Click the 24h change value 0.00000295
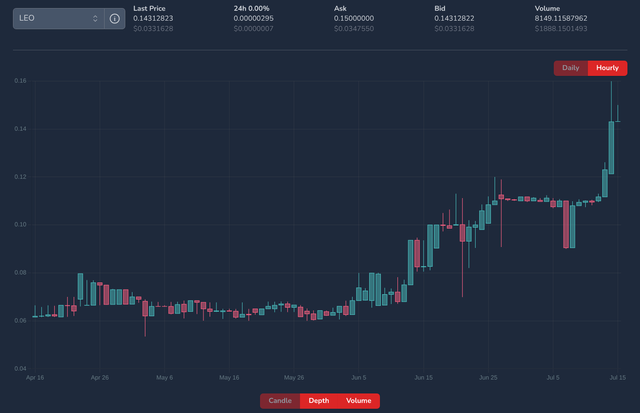The height and width of the screenshot is (413, 640). [x=253, y=18]
